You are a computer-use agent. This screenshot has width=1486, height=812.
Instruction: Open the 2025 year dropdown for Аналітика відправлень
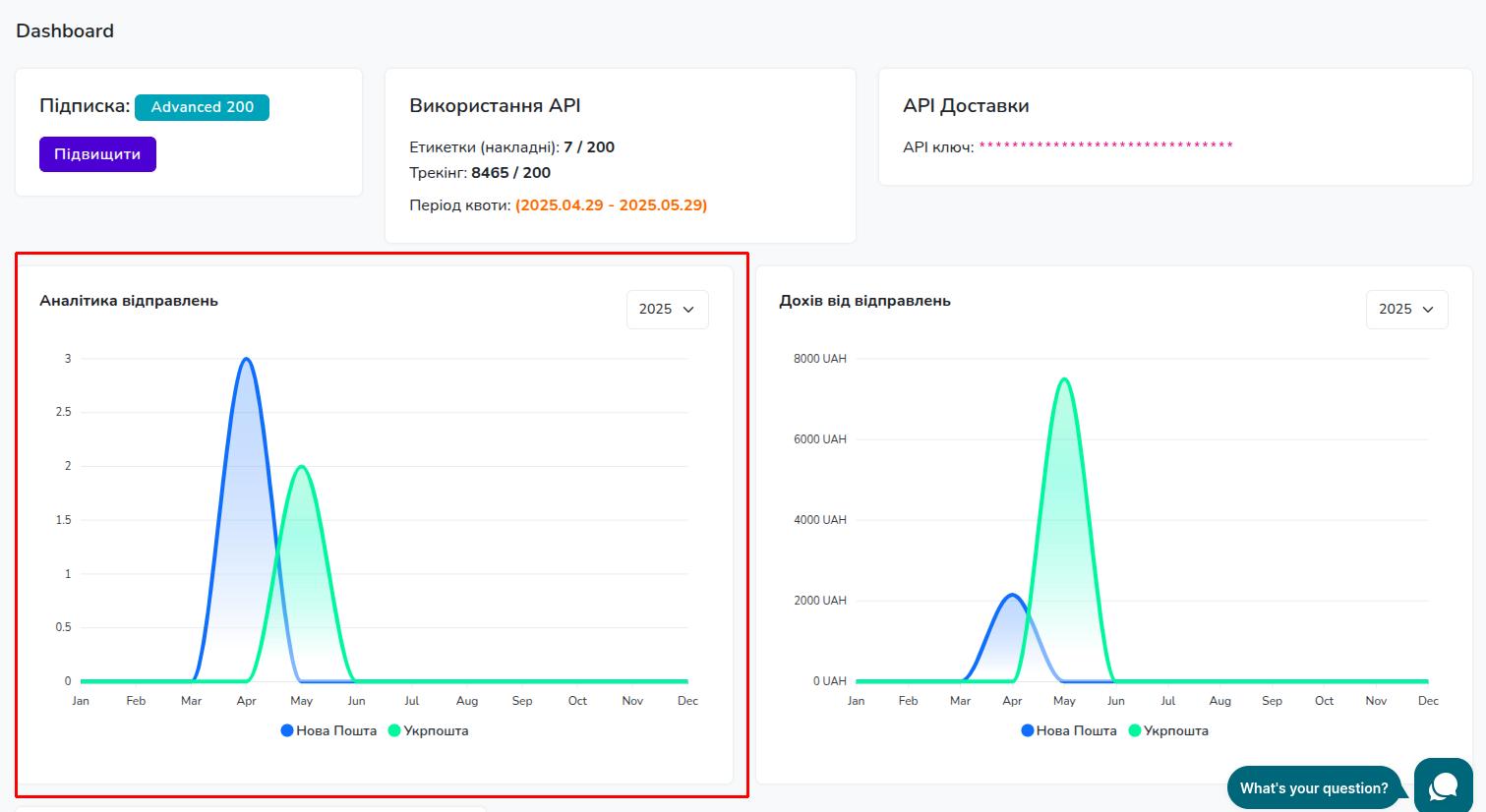click(667, 309)
